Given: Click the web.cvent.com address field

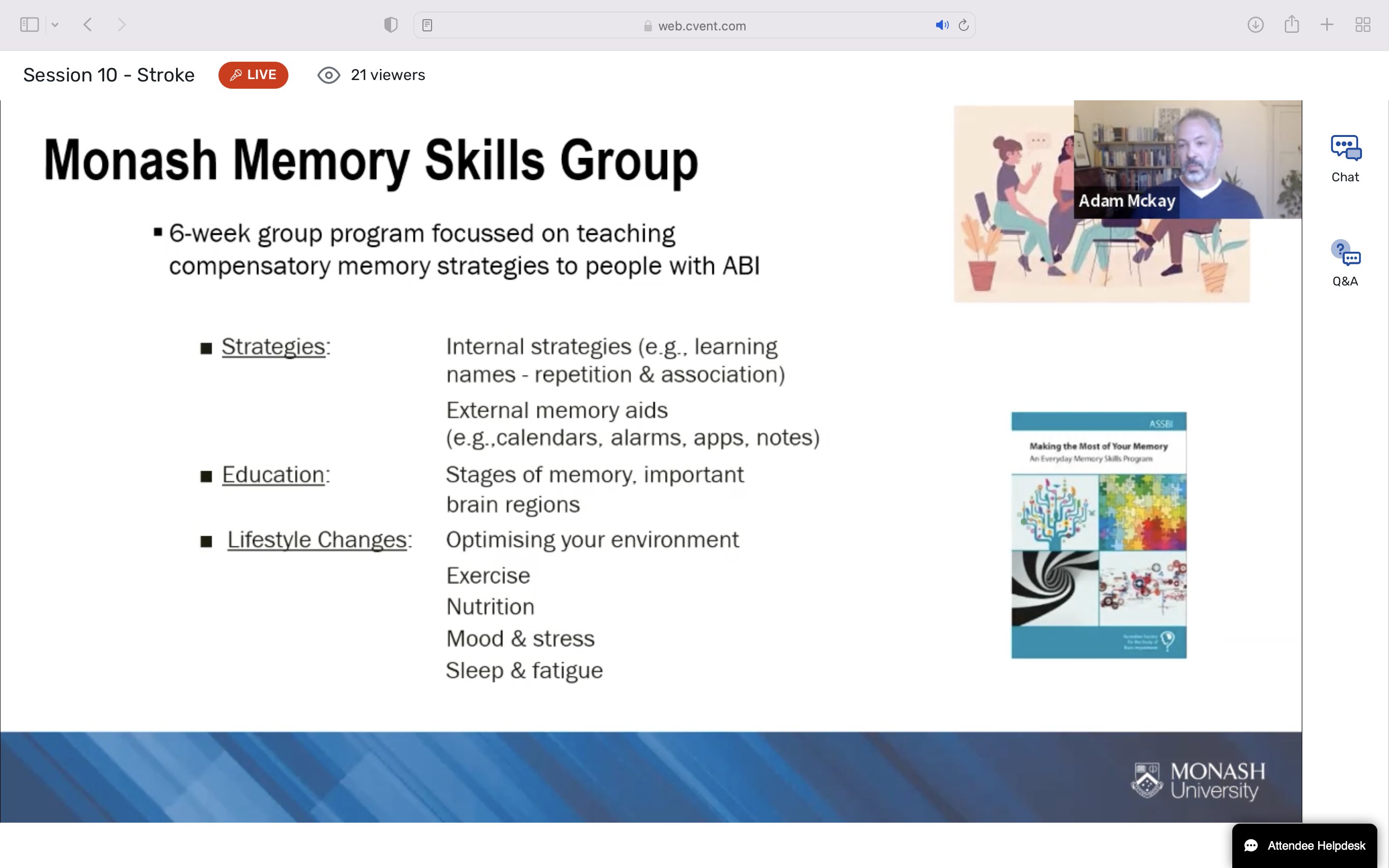Looking at the screenshot, I should pos(701,26).
